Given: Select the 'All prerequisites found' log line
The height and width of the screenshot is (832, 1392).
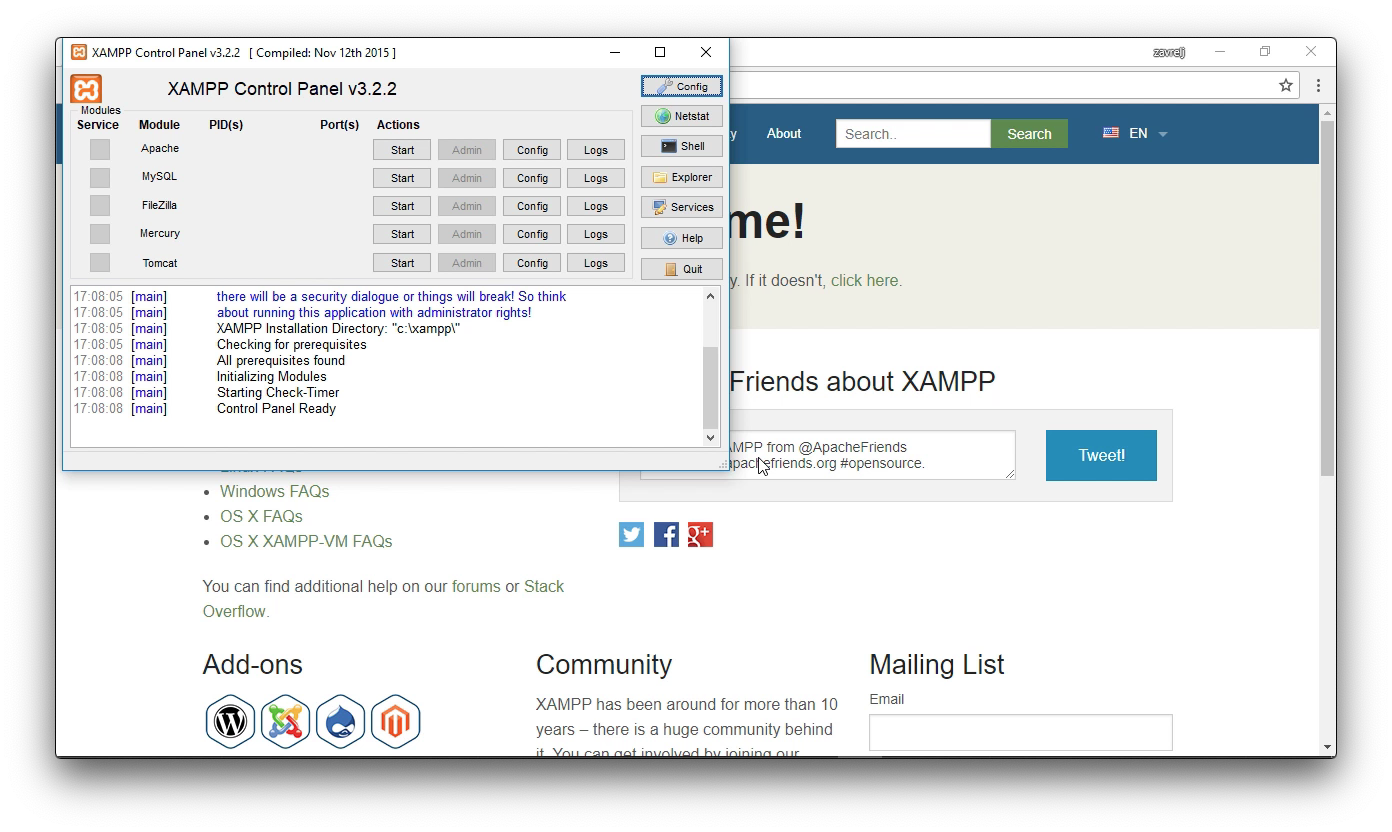Looking at the screenshot, I should tap(281, 360).
